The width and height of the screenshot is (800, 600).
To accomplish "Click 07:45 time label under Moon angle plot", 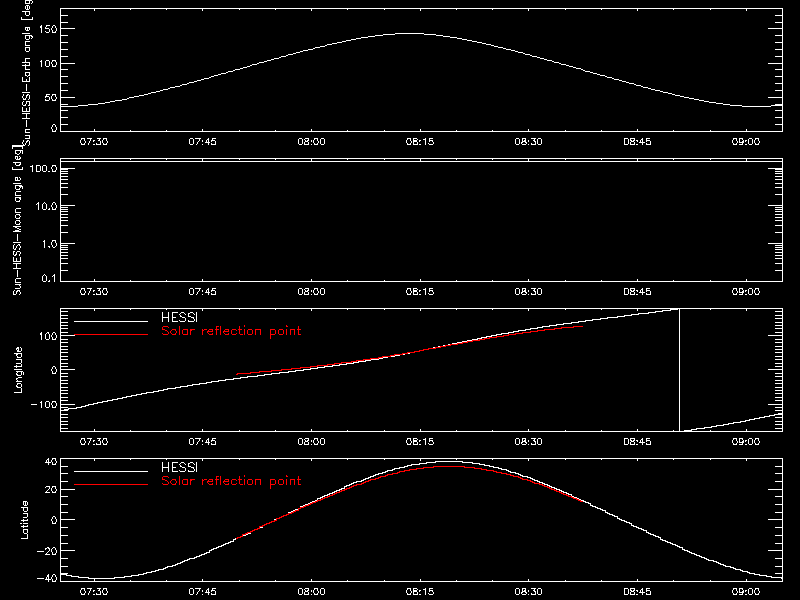I will click(203, 292).
